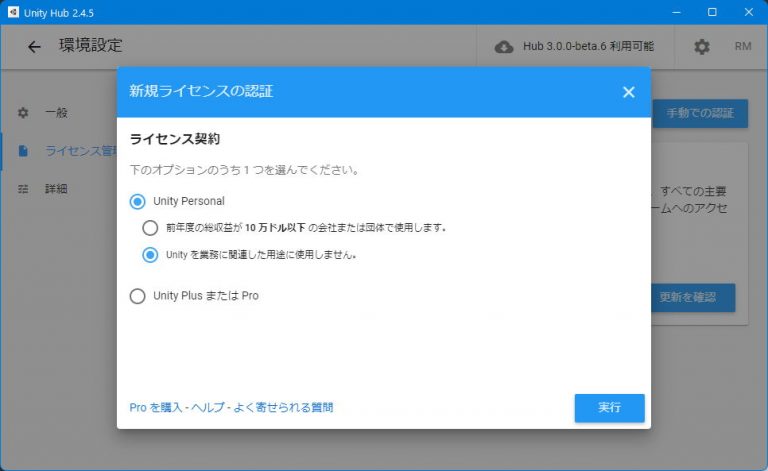
Task: Open the Pro を購入 link
Action: tap(156, 407)
